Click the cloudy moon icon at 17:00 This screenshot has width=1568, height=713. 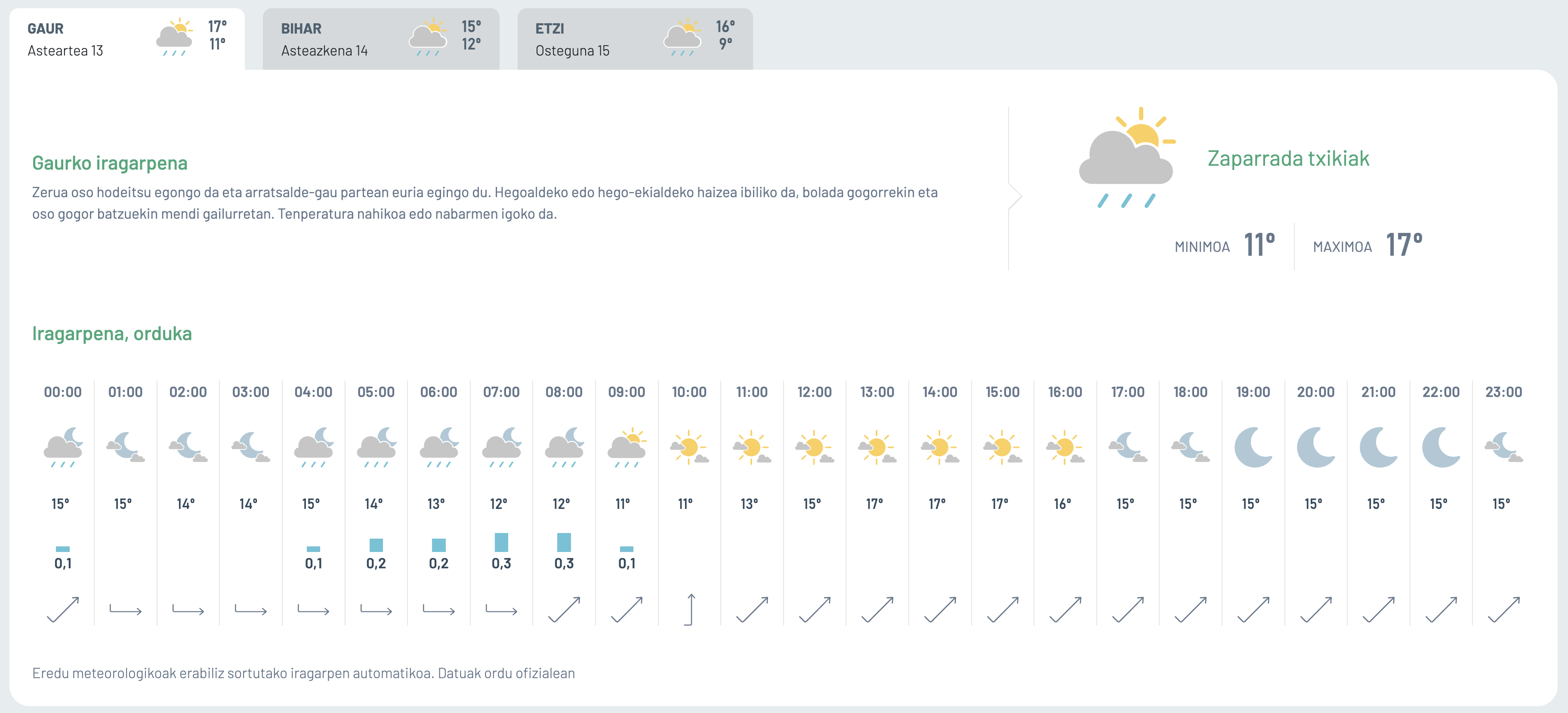point(1128,447)
